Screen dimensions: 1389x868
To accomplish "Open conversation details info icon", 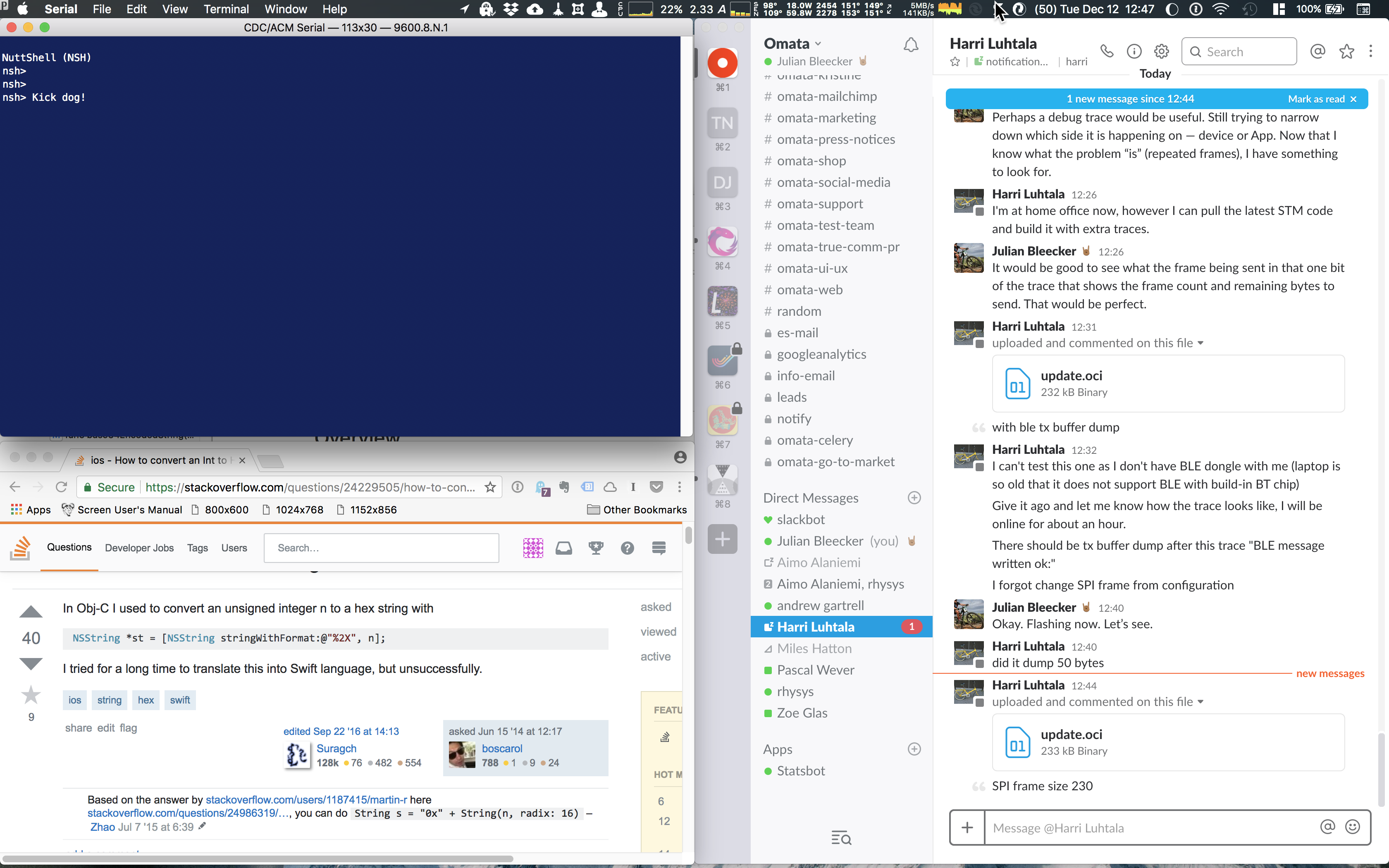I will (1134, 51).
